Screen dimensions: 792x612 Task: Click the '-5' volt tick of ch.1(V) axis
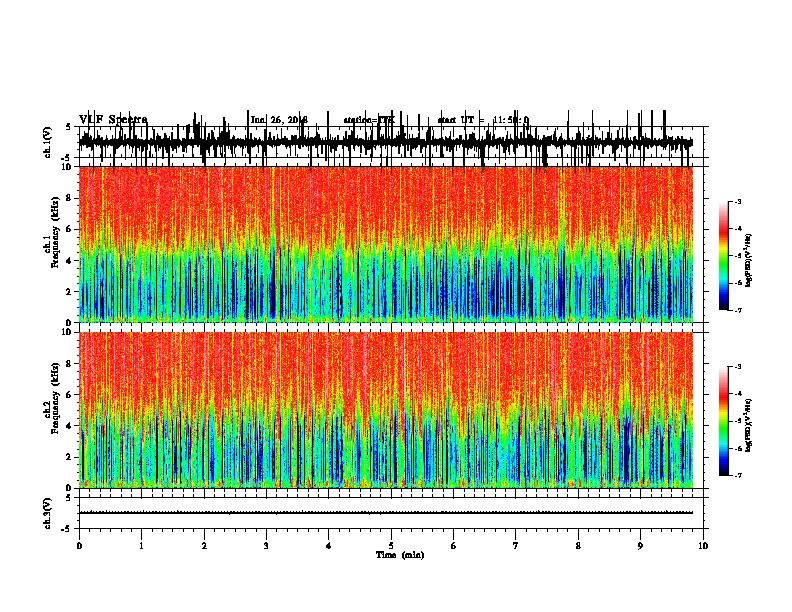(67, 158)
